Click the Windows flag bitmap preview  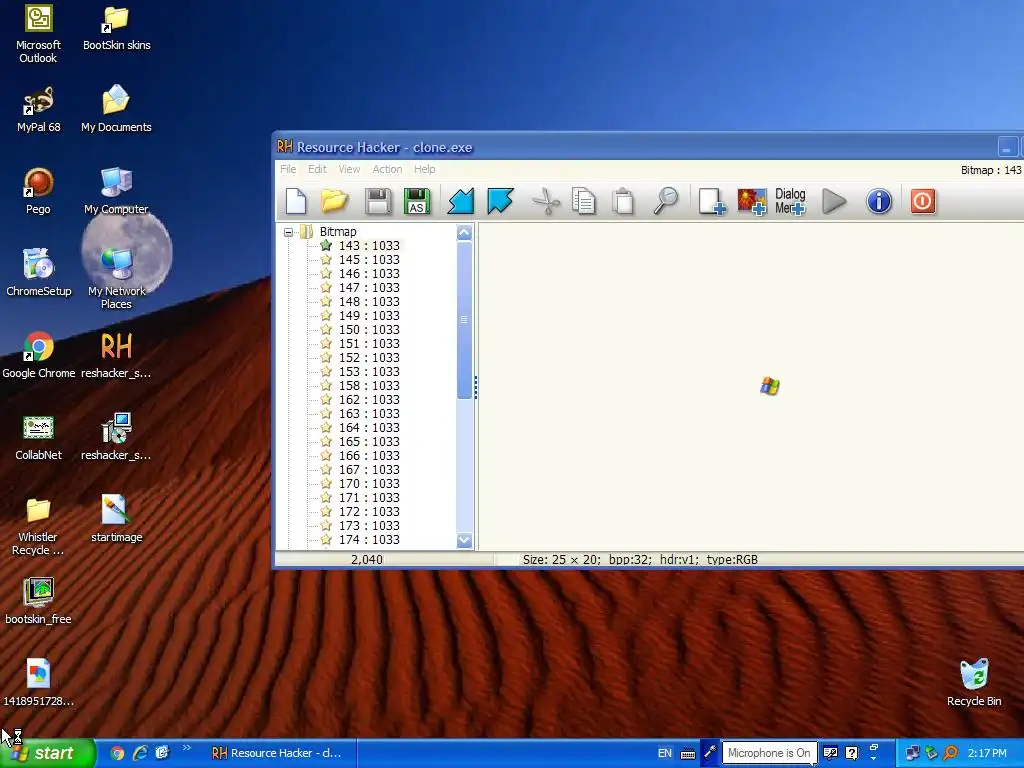770,386
